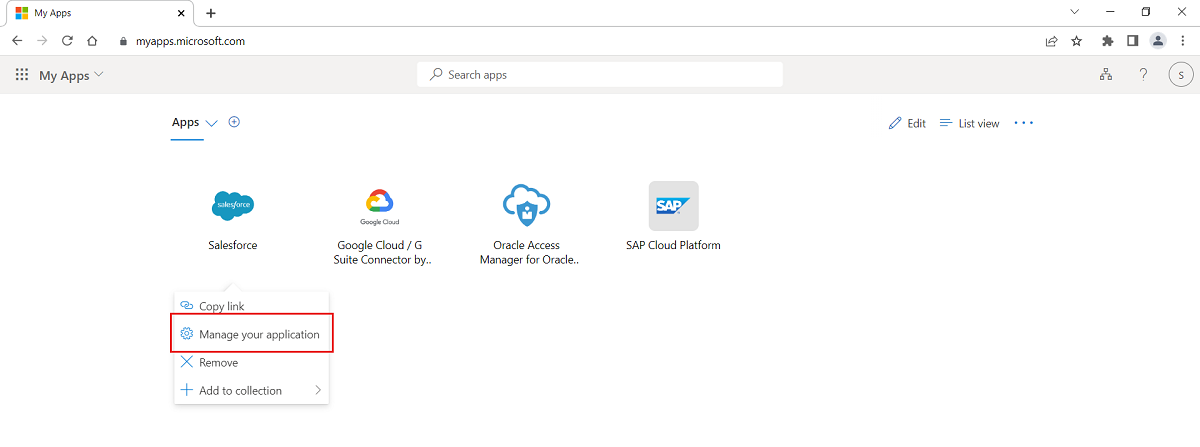Open the Salesforce app tile
The height and width of the screenshot is (447, 1200).
pos(233,206)
